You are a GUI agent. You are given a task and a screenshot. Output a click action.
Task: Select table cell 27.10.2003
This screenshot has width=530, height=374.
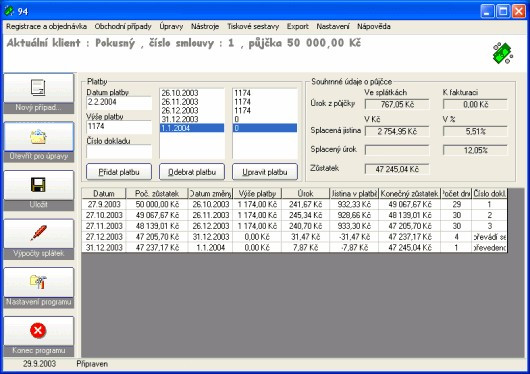coord(104,215)
